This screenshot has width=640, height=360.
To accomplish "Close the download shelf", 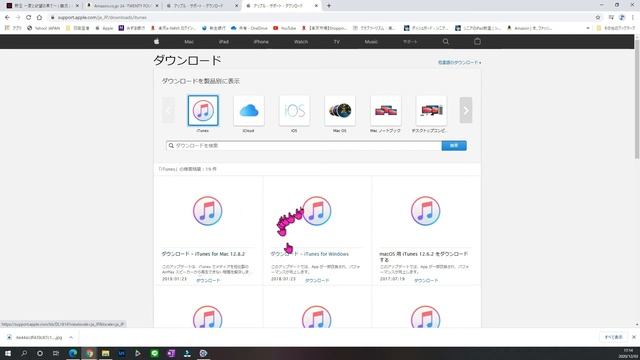I will point(633,337).
